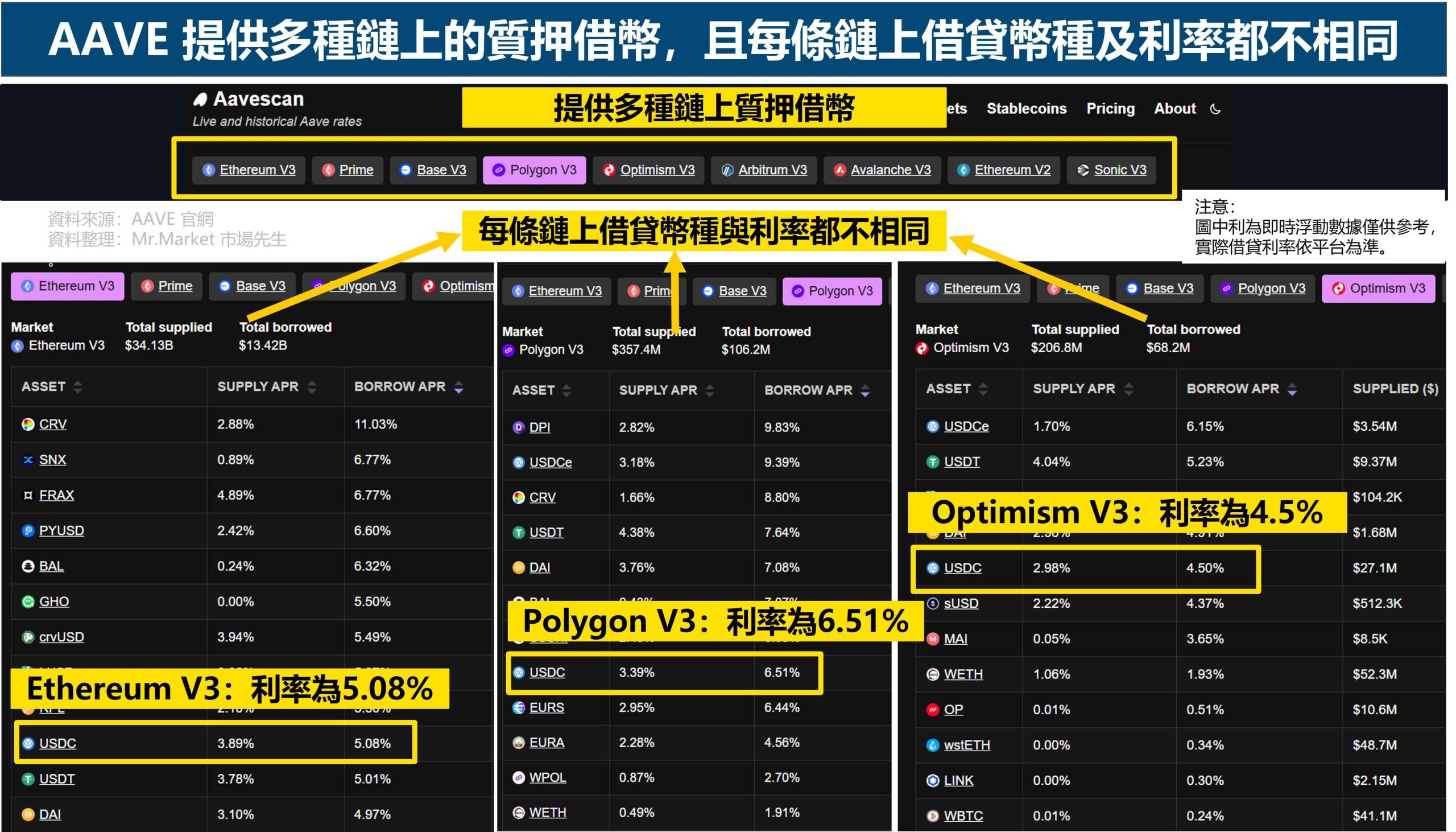Image resolution: width=1456 pixels, height=832 pixels.
Task: Click WETH token icon in Optimism panel
Action: [x=932, y=674]
